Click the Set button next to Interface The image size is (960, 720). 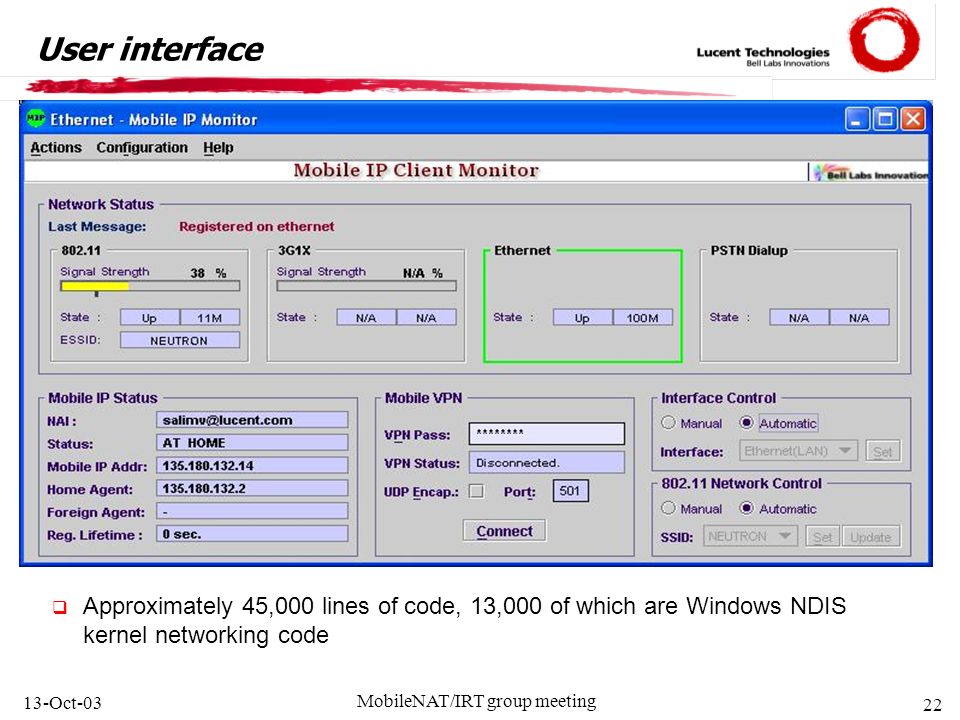pos(882,451)
